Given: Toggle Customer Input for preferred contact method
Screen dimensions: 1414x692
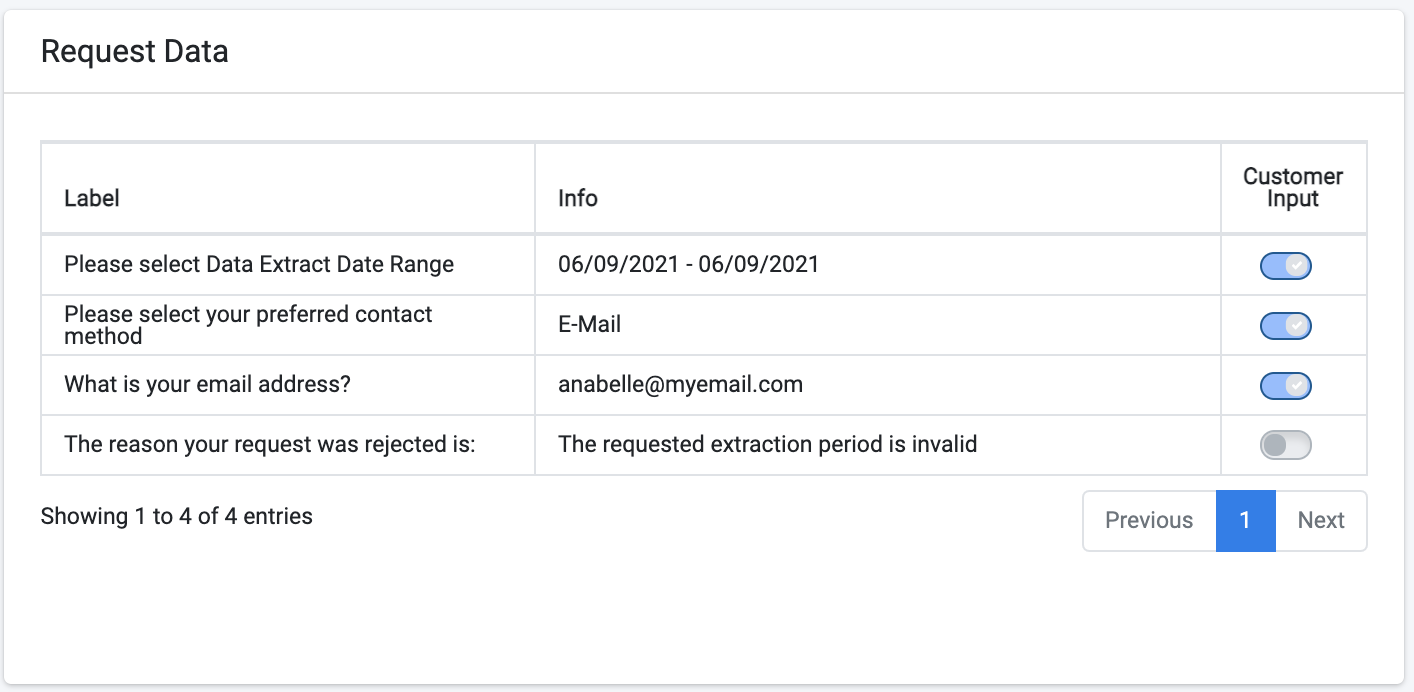Looking at the screenshot, I should [x=1285, y=325].
